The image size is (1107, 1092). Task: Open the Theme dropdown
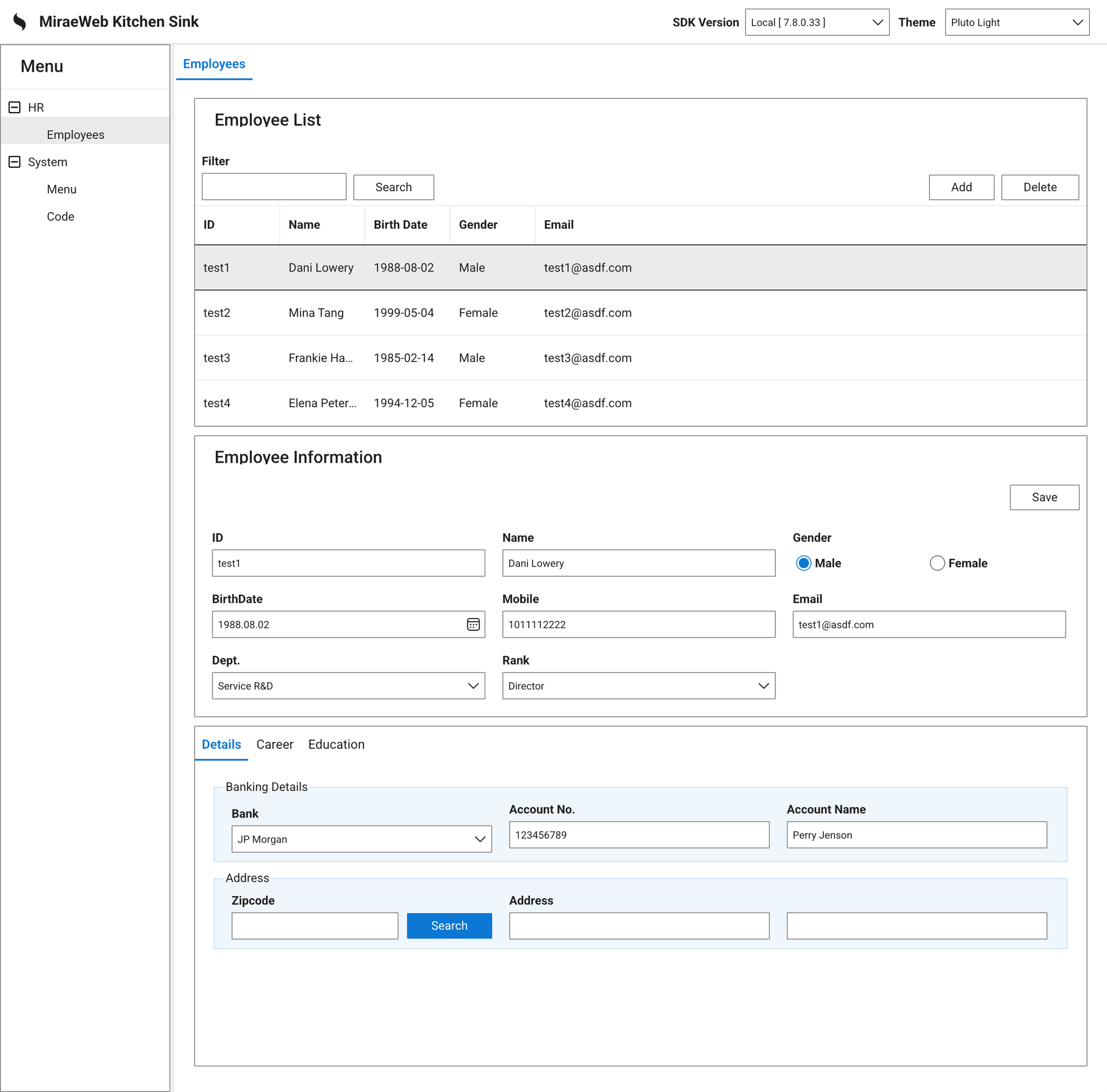point(1017,22)
